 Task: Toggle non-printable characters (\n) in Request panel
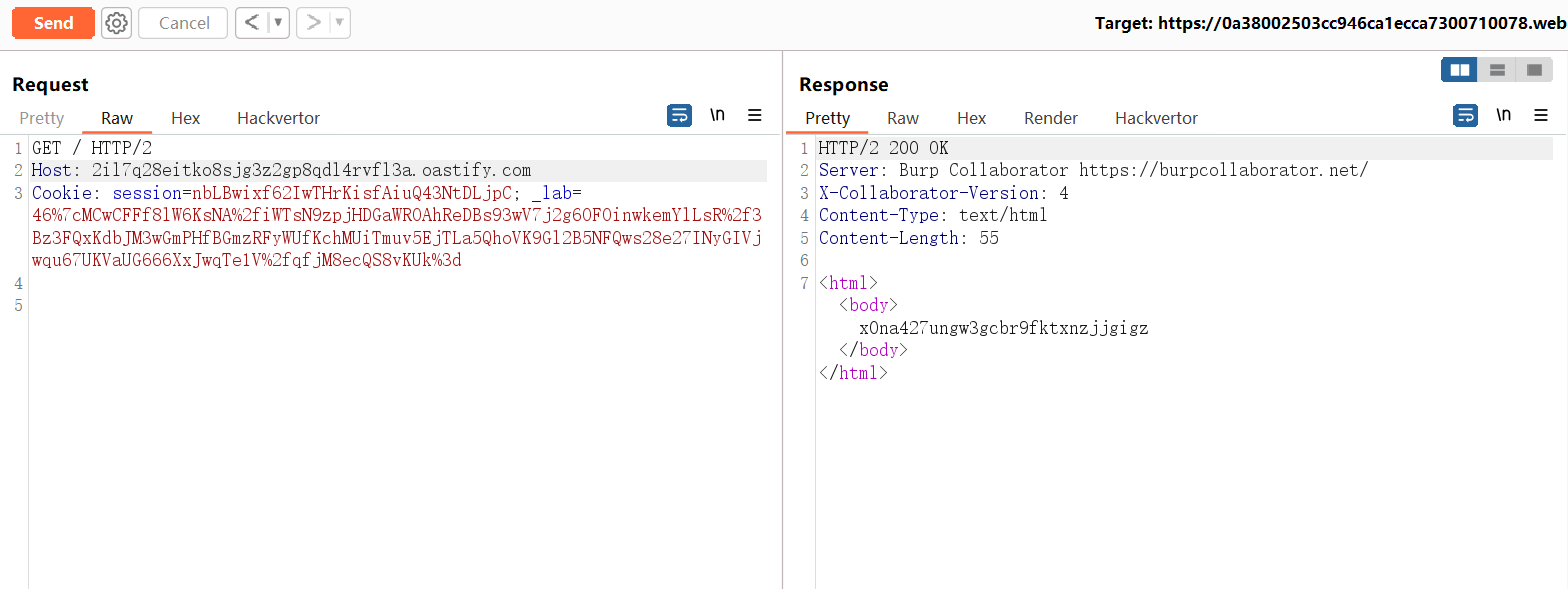point(717,115)
